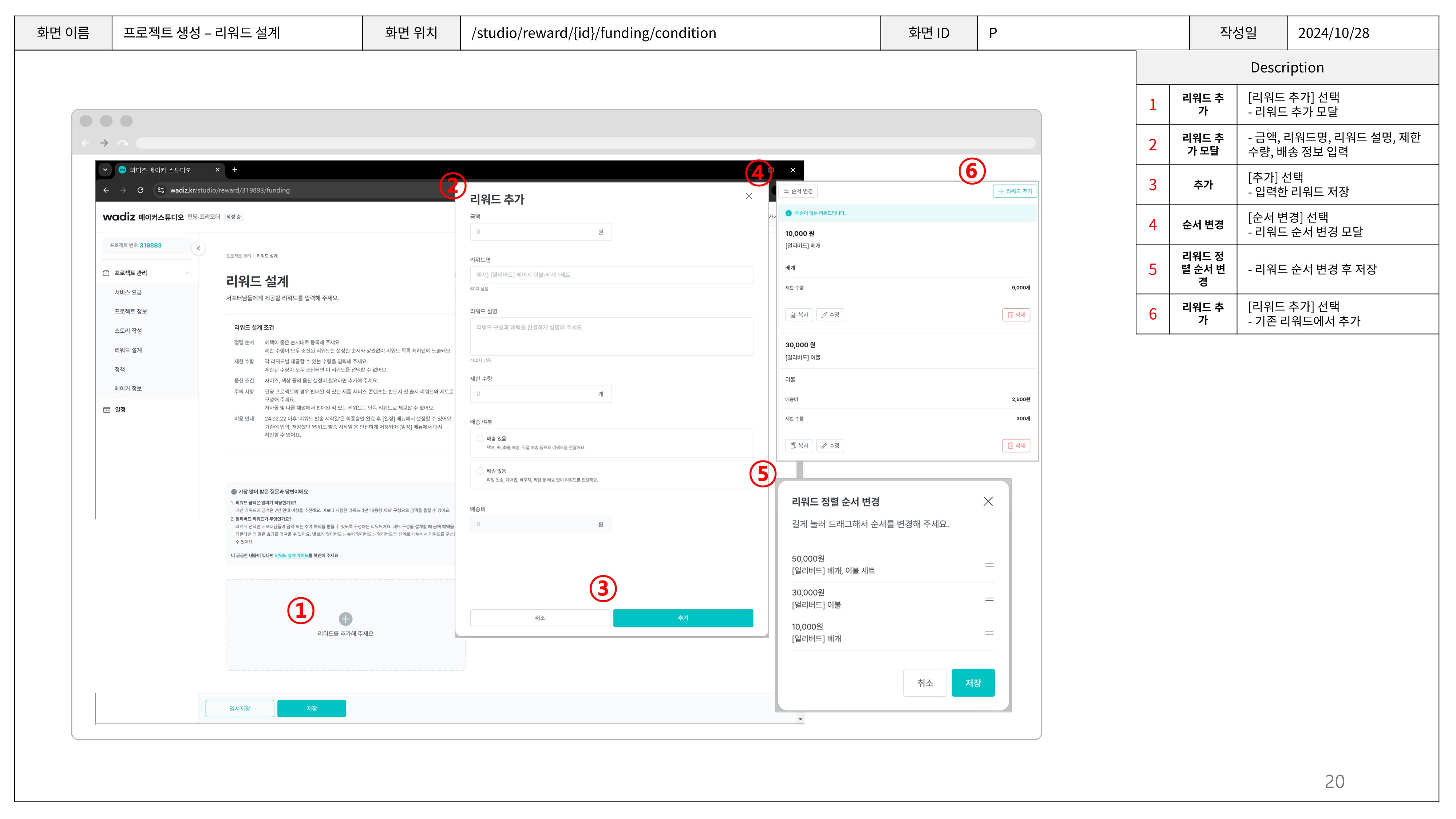The height and width of the screenshot is (819, 1456).
Task: Close the 리워드 추가 modal with X
Action: tap(748, 196)
